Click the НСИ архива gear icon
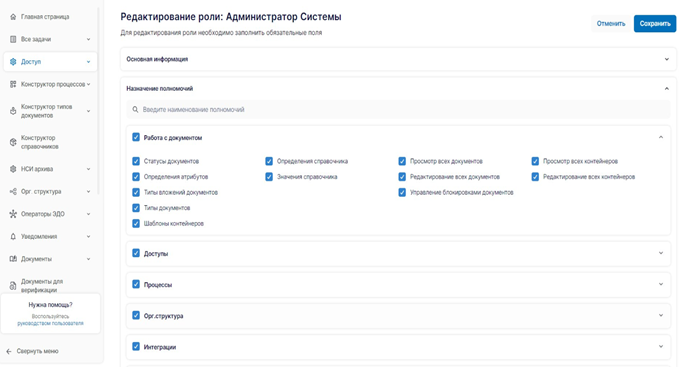 tap(13, 169)
